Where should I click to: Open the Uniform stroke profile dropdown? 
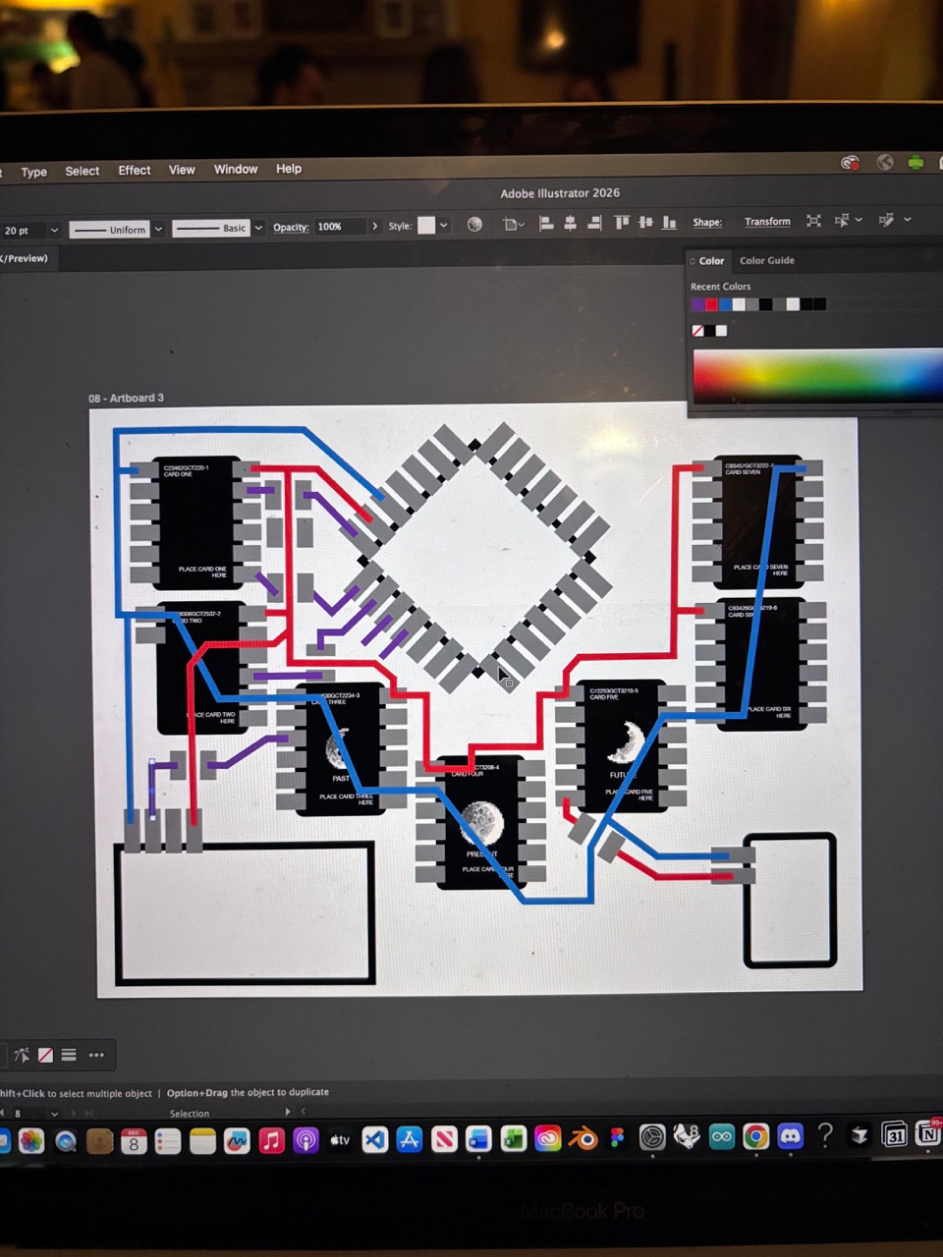(x=157, y=229)
